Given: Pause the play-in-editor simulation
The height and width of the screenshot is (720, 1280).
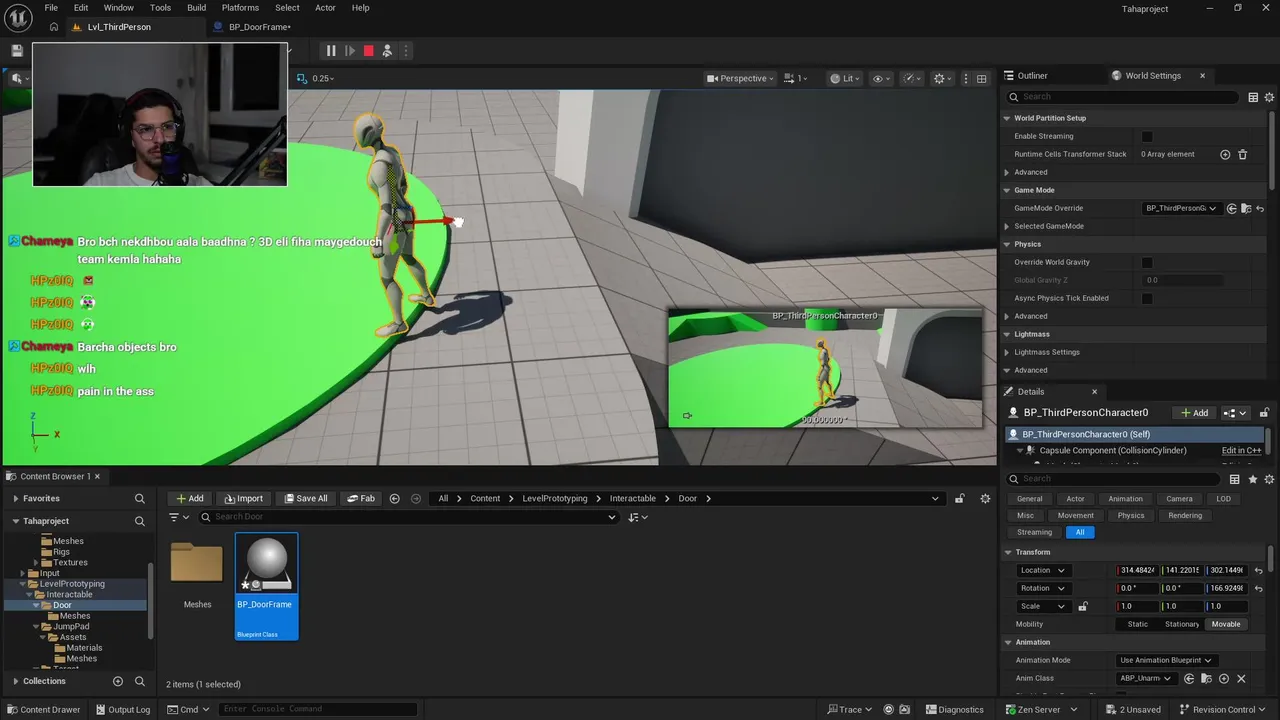Looking at the screenshot, I should pos(331,51).
